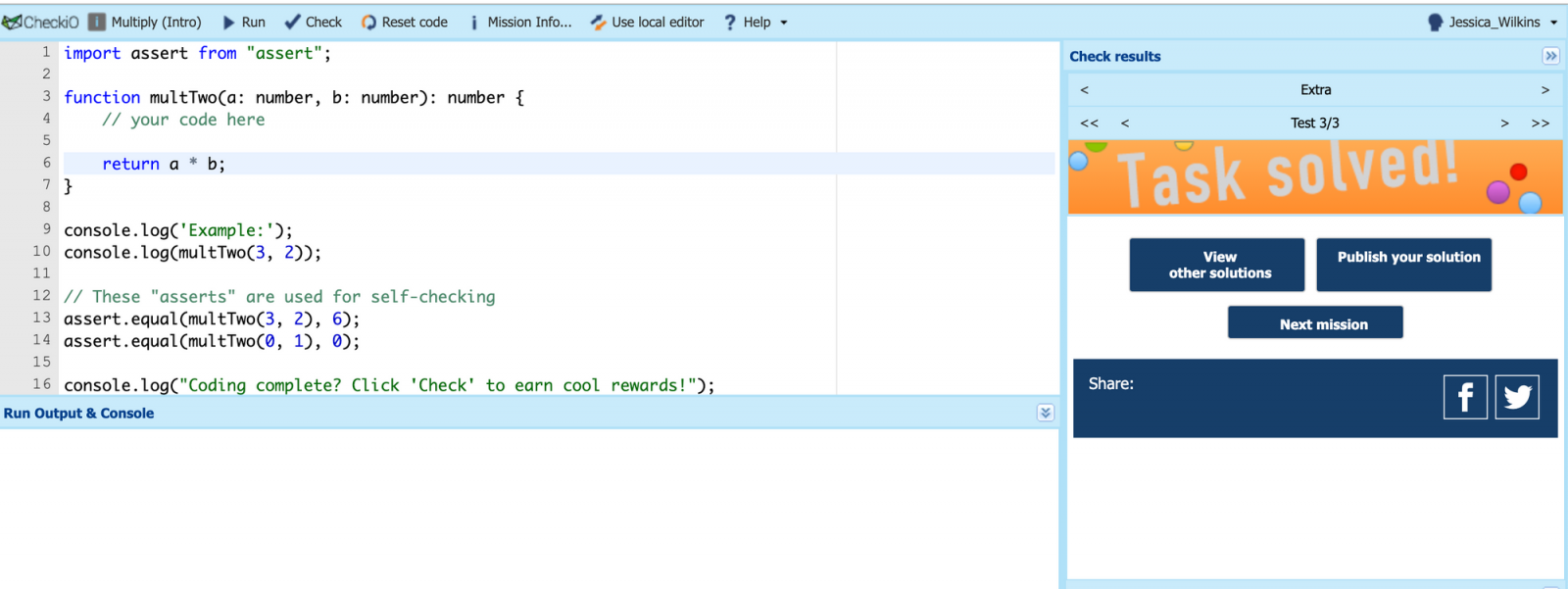1568x589 pixels.
Task: Click View other solutions button
Action: [1216, 265]
